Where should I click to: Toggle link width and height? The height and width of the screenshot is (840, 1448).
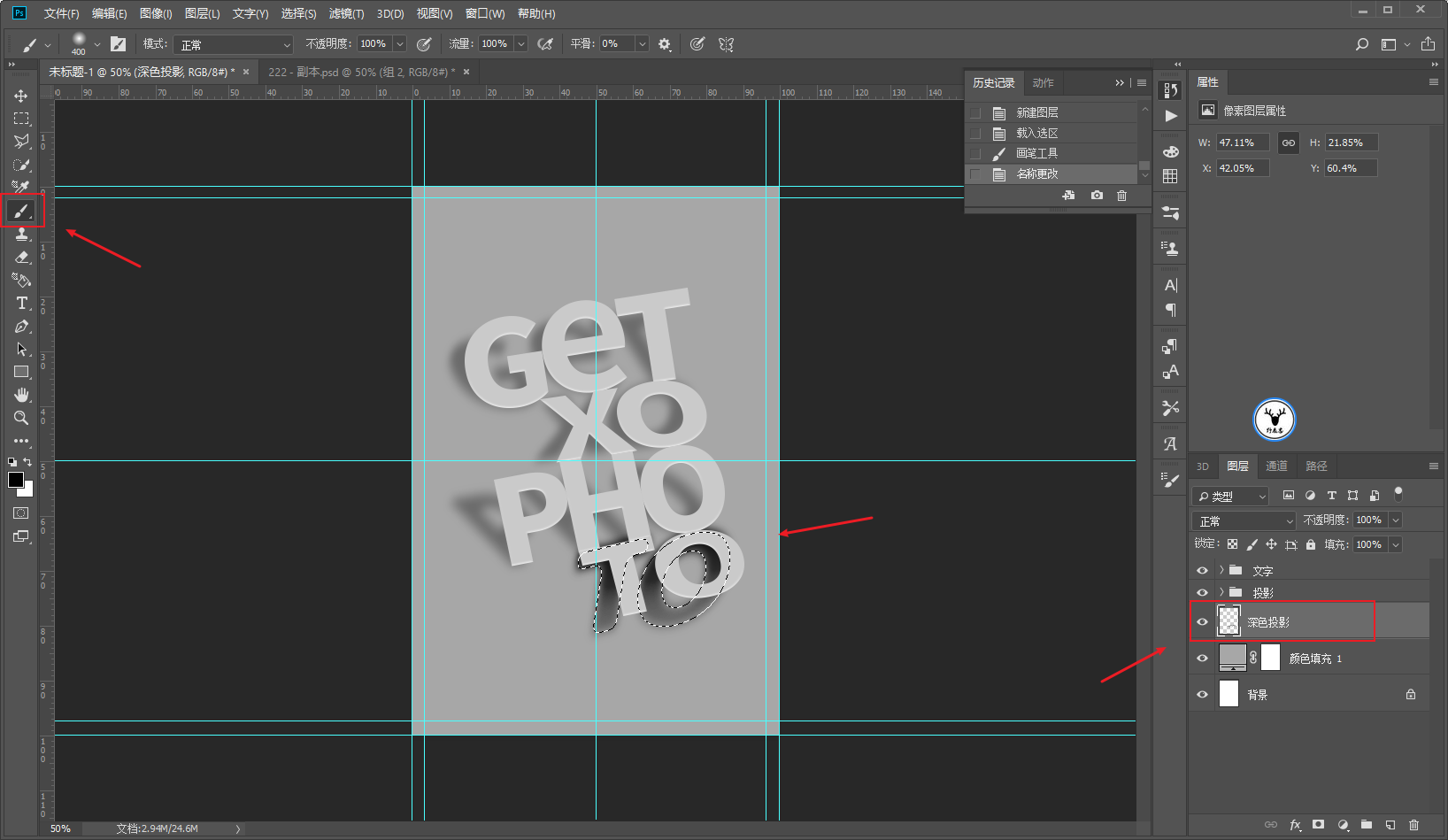tap(1289, 143)
